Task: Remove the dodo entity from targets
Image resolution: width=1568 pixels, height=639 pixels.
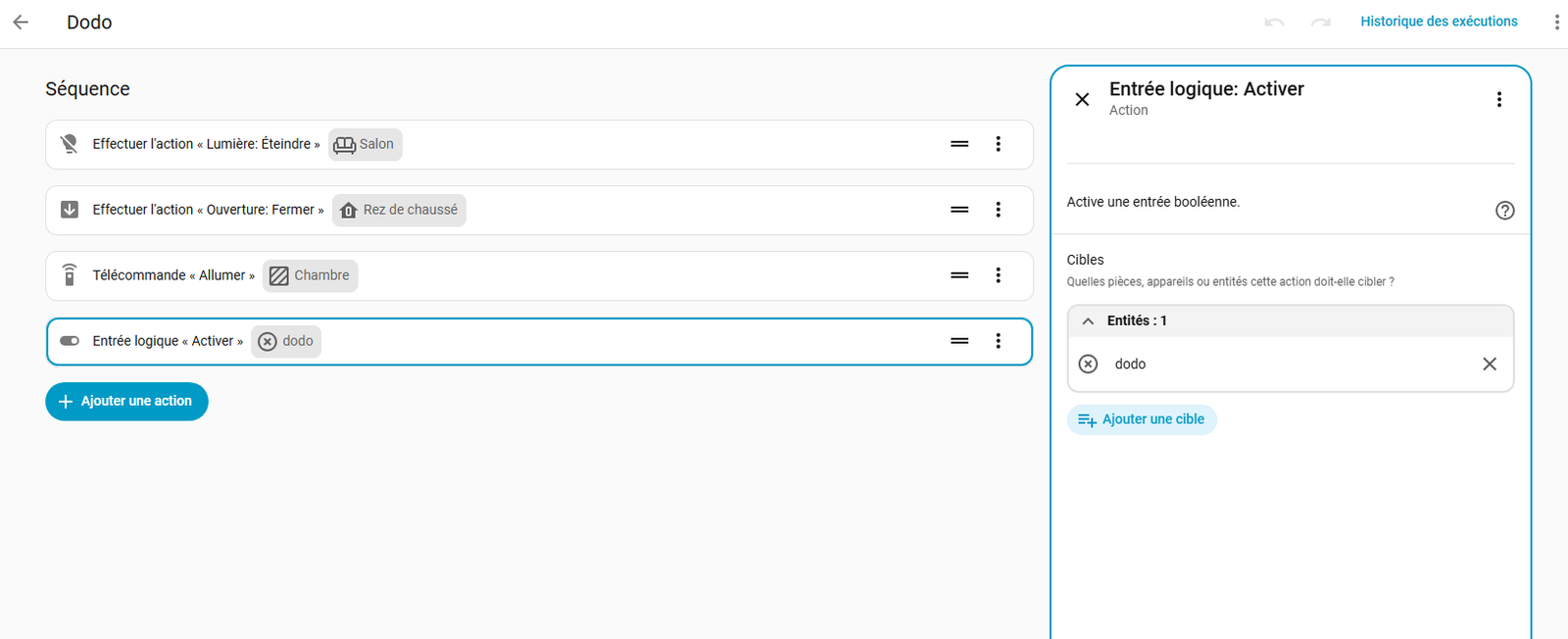Action: click(x=1489, y=364)
